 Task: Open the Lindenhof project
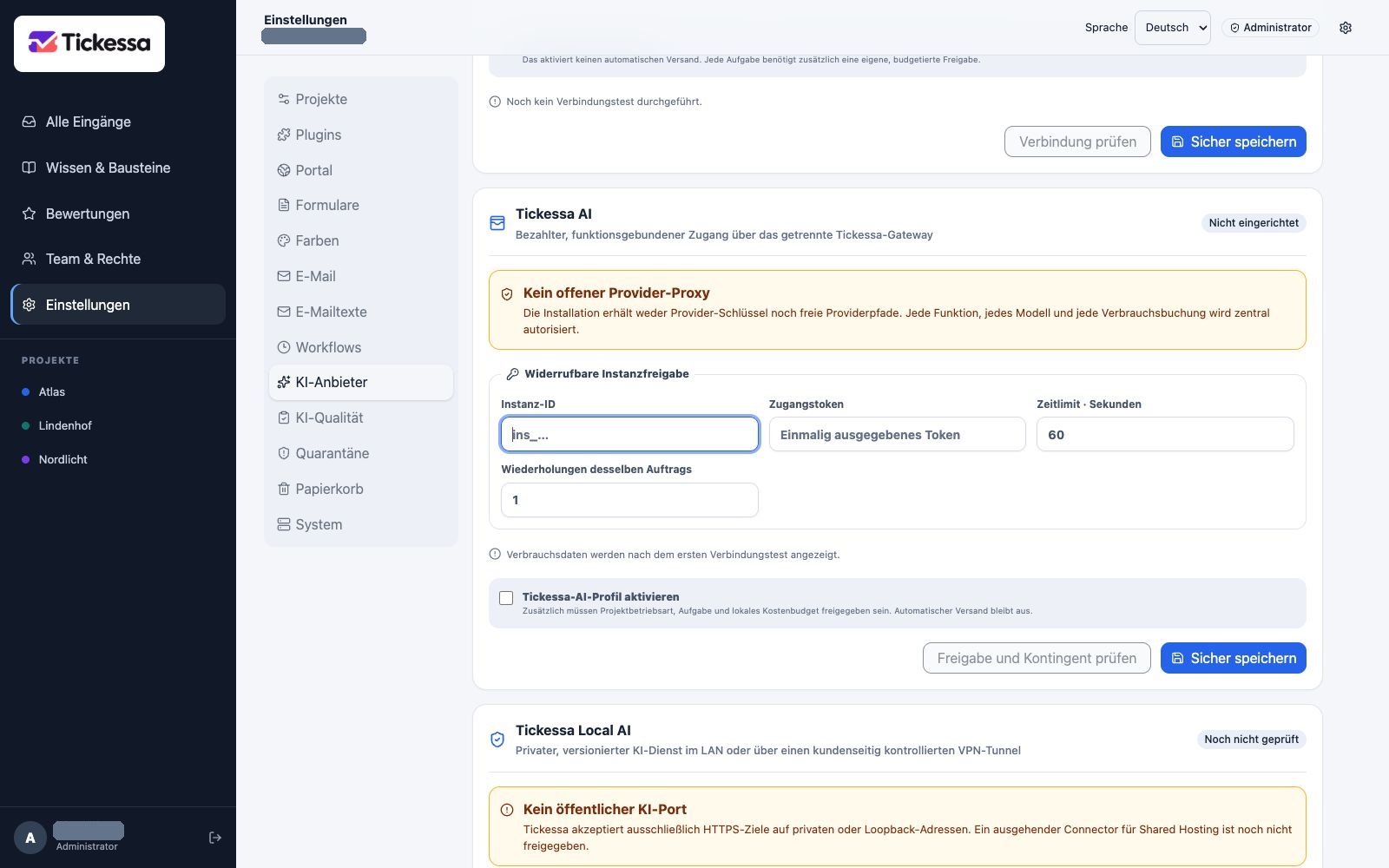coord(118,425)
